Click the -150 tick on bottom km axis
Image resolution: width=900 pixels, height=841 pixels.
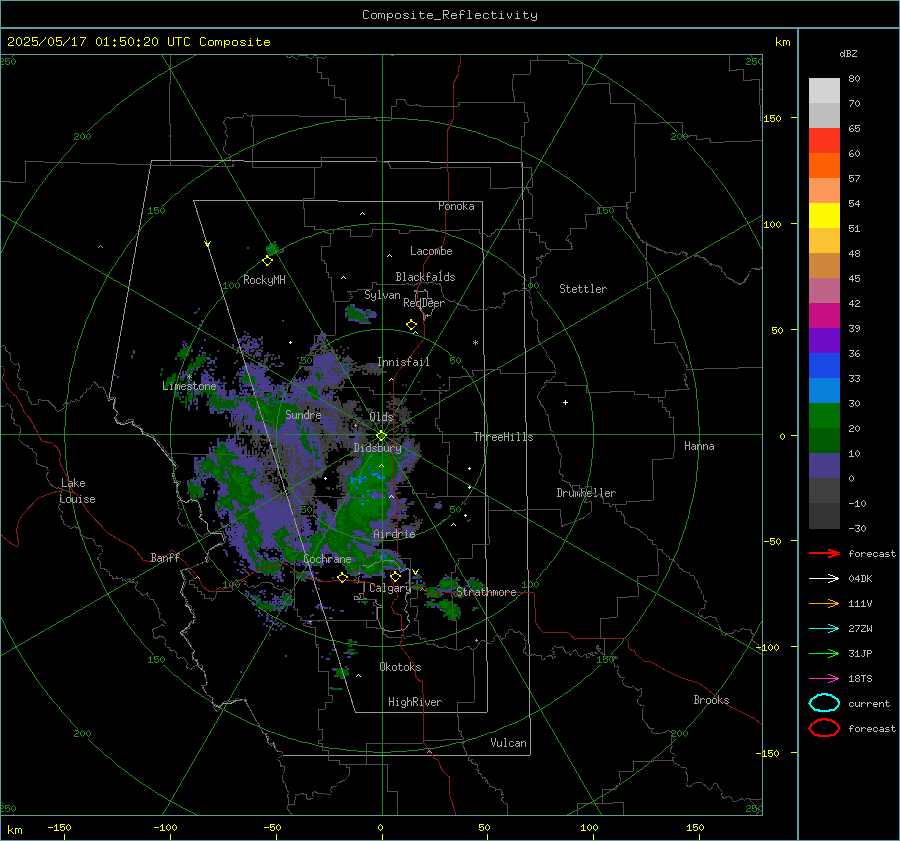(x=59, y=827)
